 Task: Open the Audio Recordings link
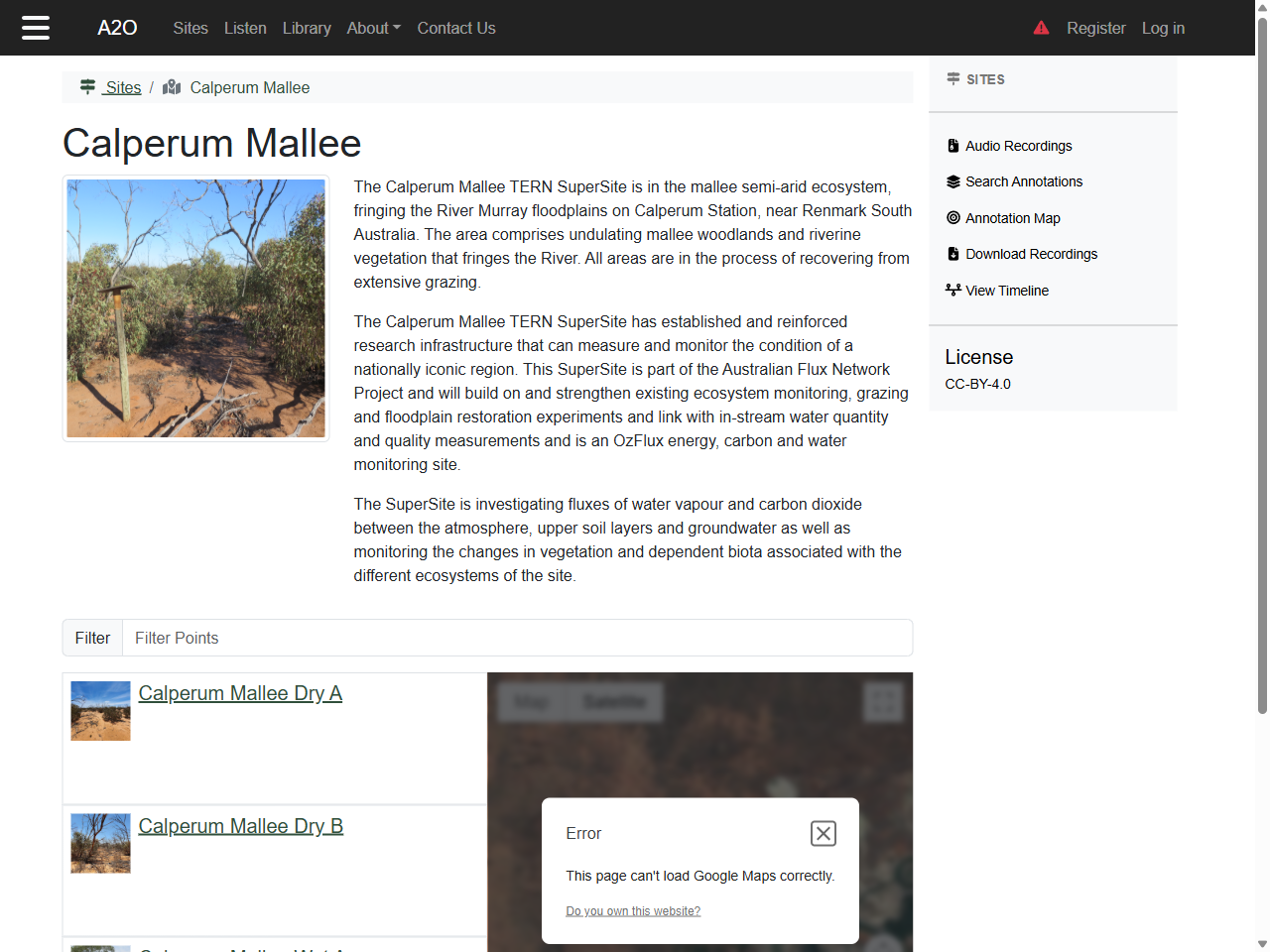tap(1019, 146)
